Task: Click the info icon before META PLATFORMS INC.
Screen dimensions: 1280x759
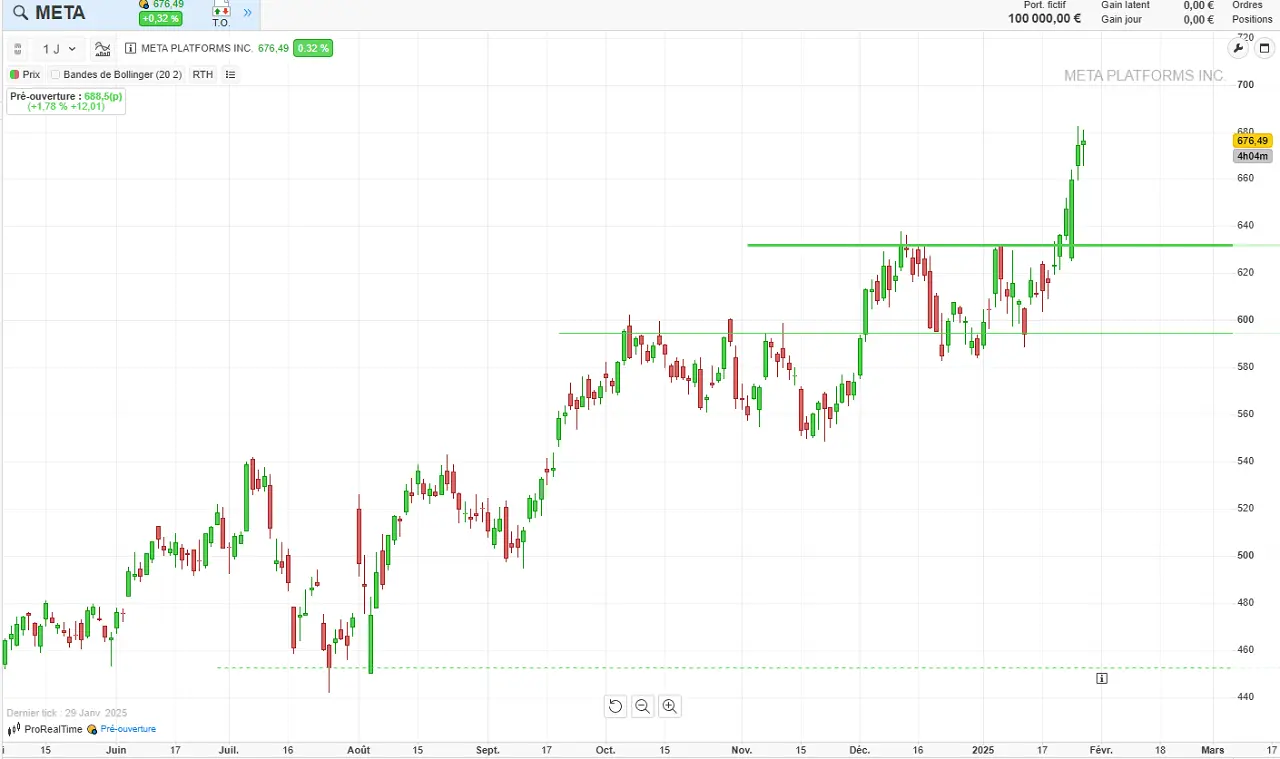Action: coord(131,48)
